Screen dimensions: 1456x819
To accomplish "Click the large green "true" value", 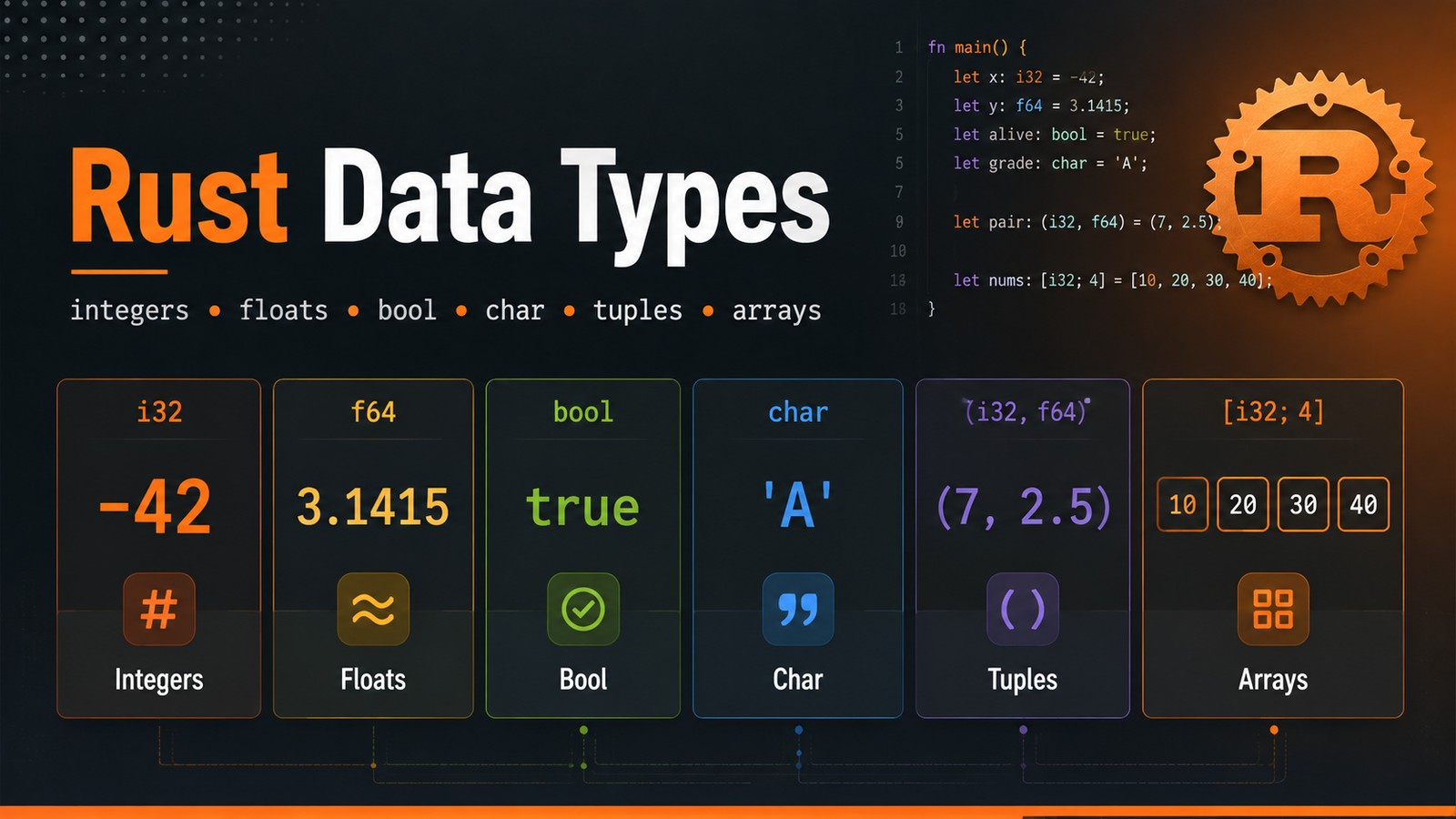I will click(x=582, y=507).
